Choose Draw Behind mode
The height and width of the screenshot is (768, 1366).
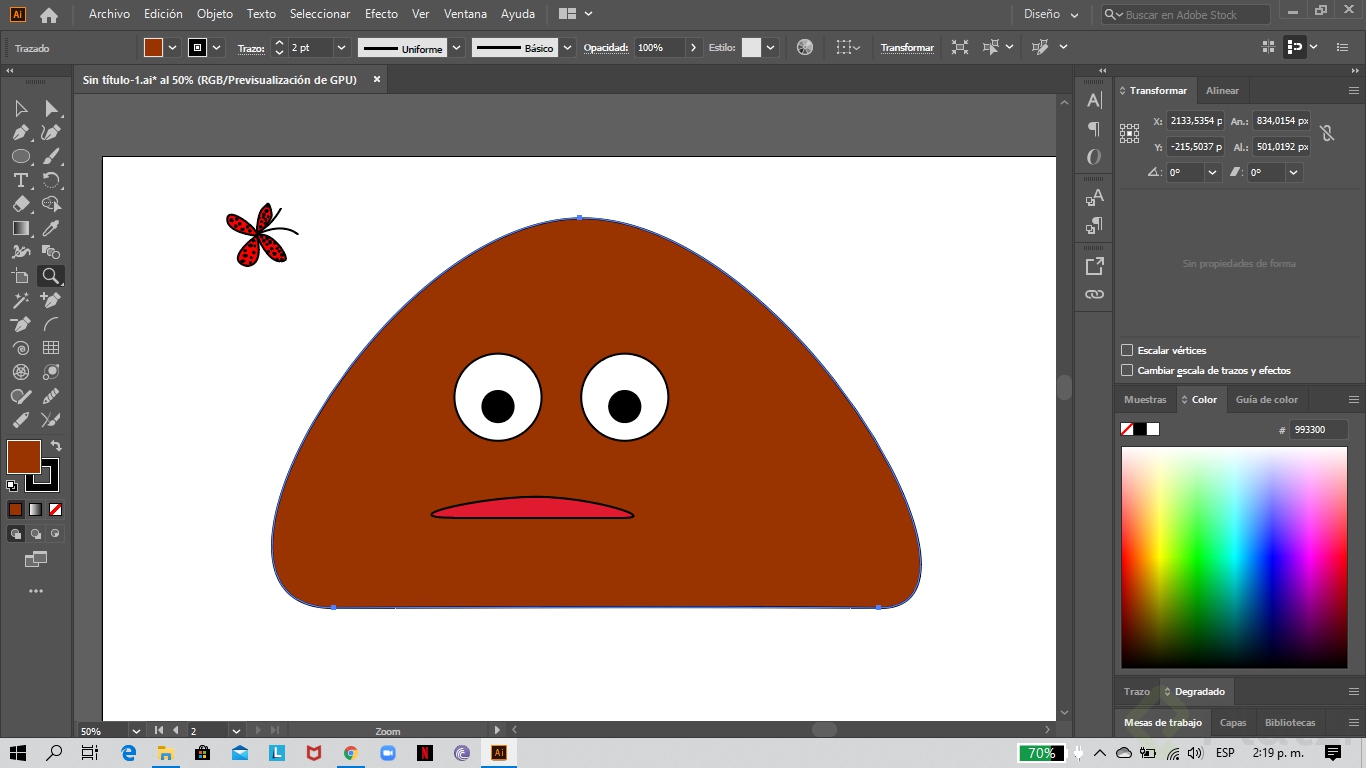coord(35,534)
